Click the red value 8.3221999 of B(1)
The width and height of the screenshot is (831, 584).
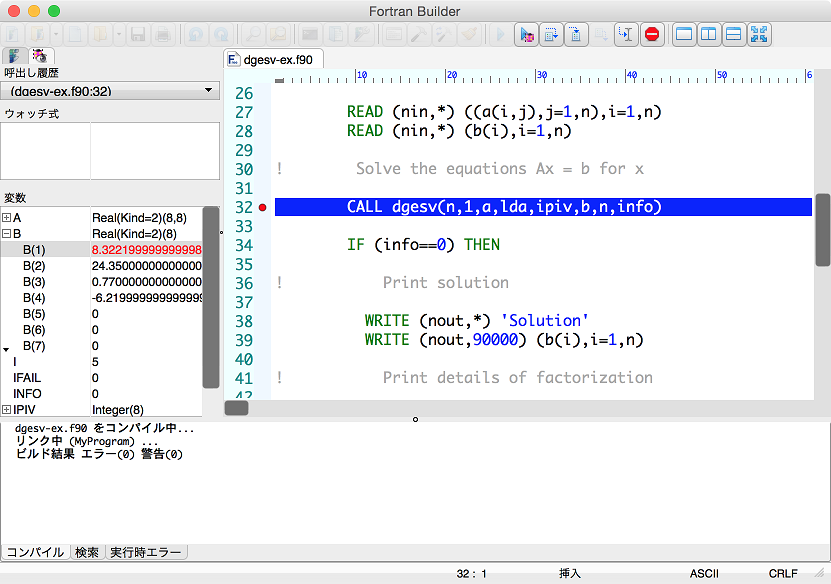pos(147,250)
